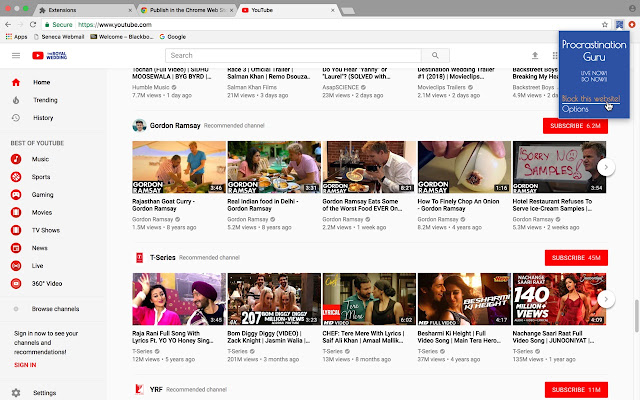Open the Welcome – Blackboard bookmark
Viewport: 640px width, 400px height.
pyautogui.click(x=122, y=37)
